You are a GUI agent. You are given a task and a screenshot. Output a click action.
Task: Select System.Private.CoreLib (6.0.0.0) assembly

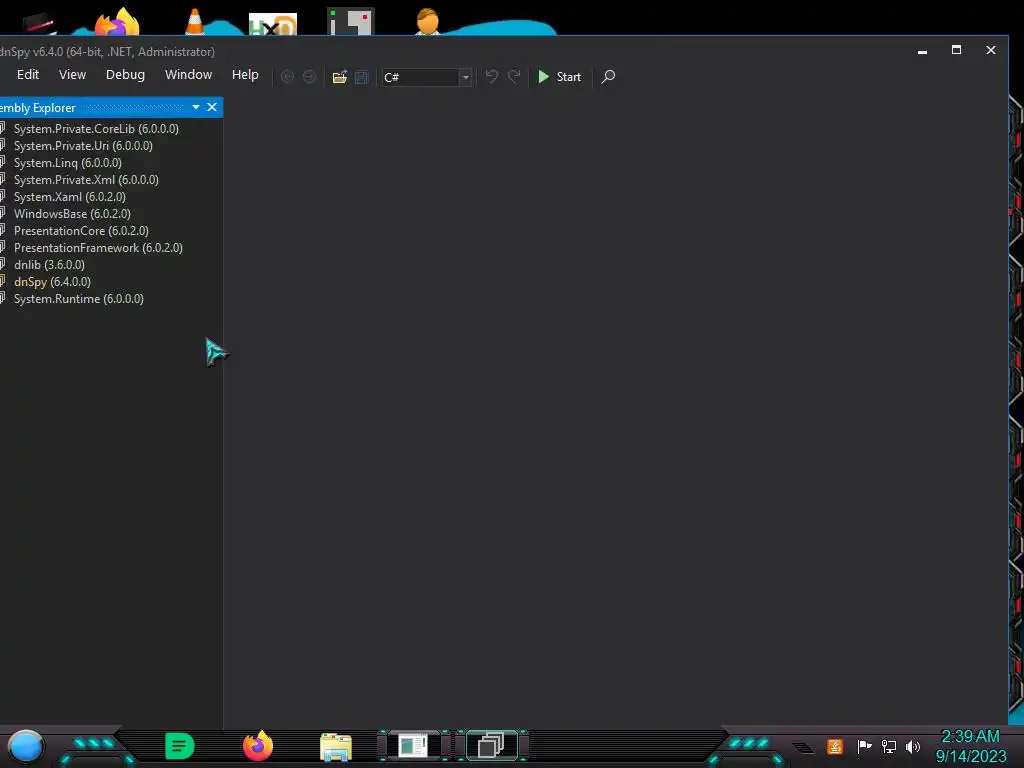pyautogui.click(x=96, y=129)
